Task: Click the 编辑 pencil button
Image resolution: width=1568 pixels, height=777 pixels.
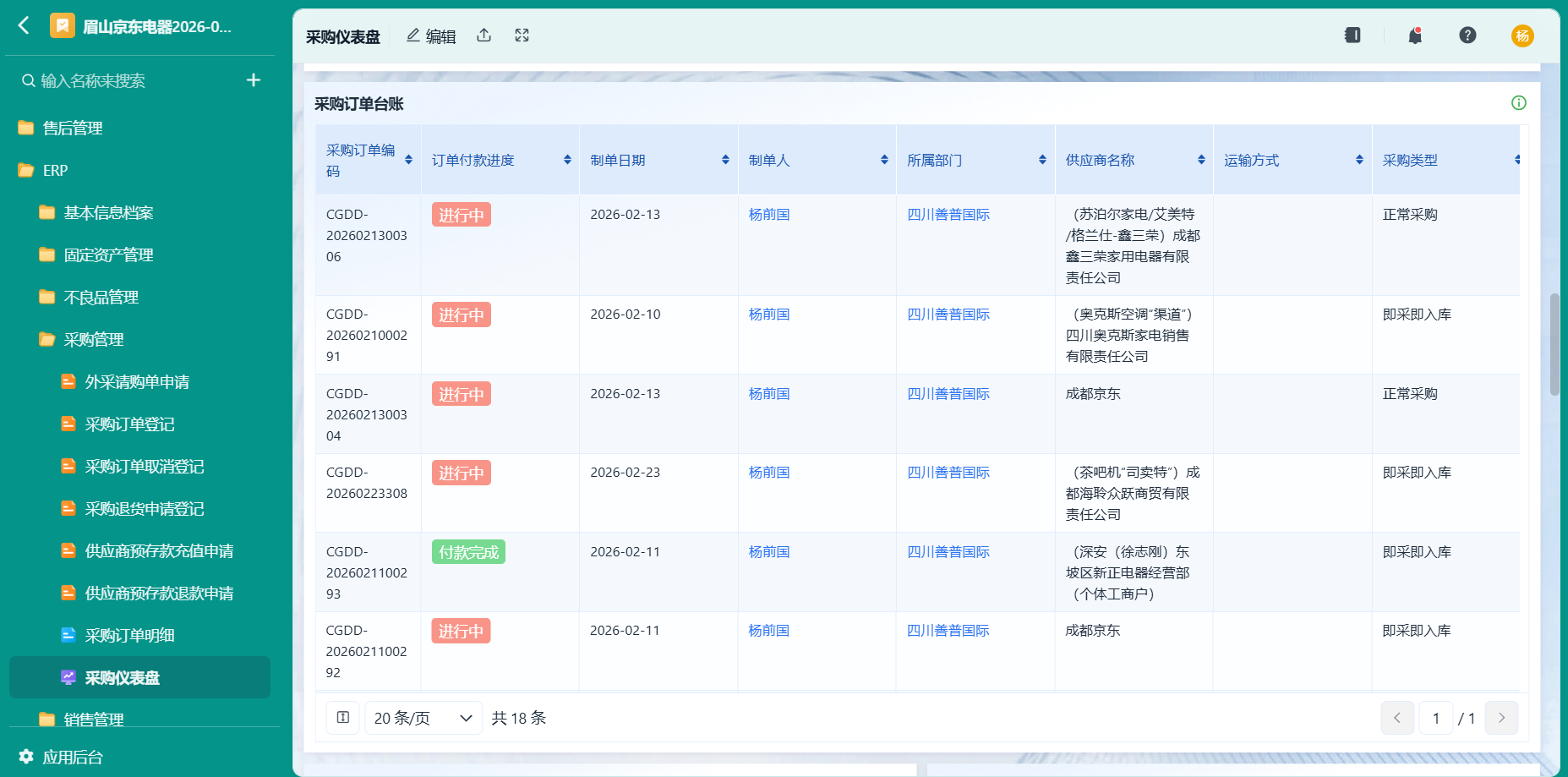Action: click(x=431, y=36)
